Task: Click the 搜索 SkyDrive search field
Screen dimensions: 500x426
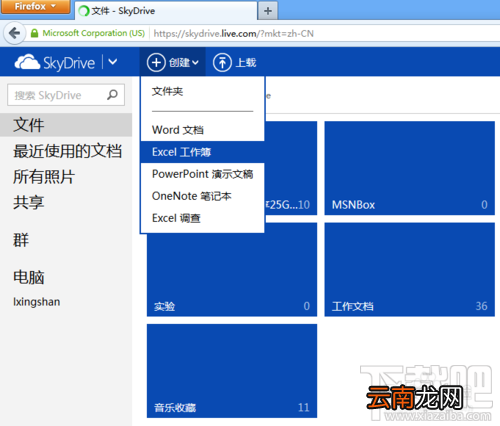Action: (66, 95)
